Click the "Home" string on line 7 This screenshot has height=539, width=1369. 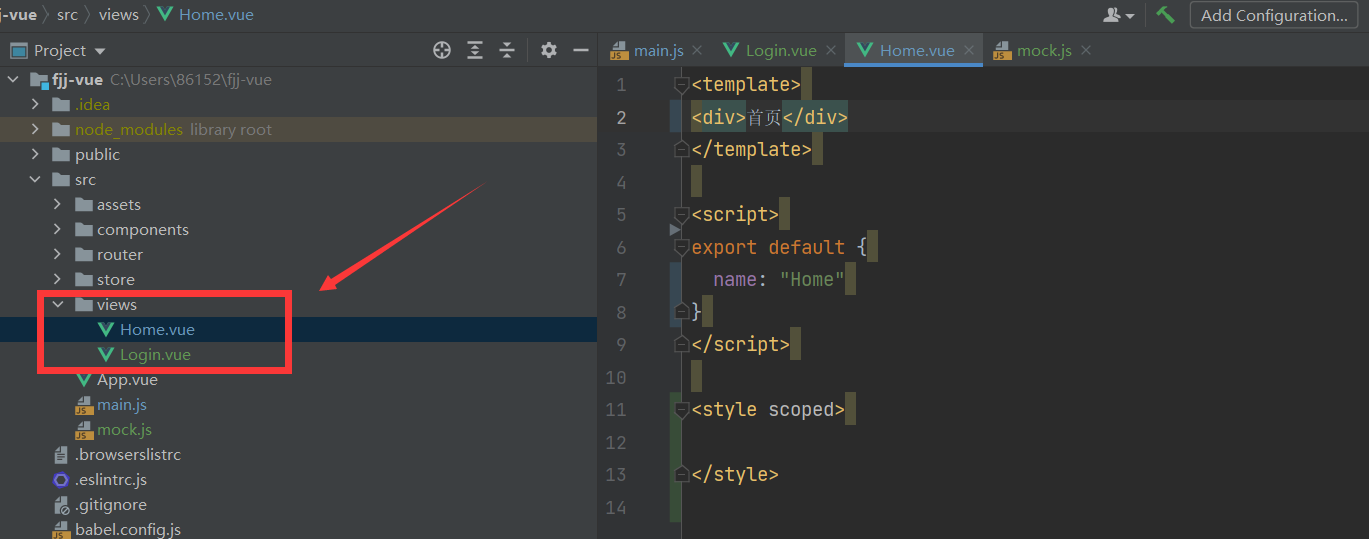click(x=812, y=279)
